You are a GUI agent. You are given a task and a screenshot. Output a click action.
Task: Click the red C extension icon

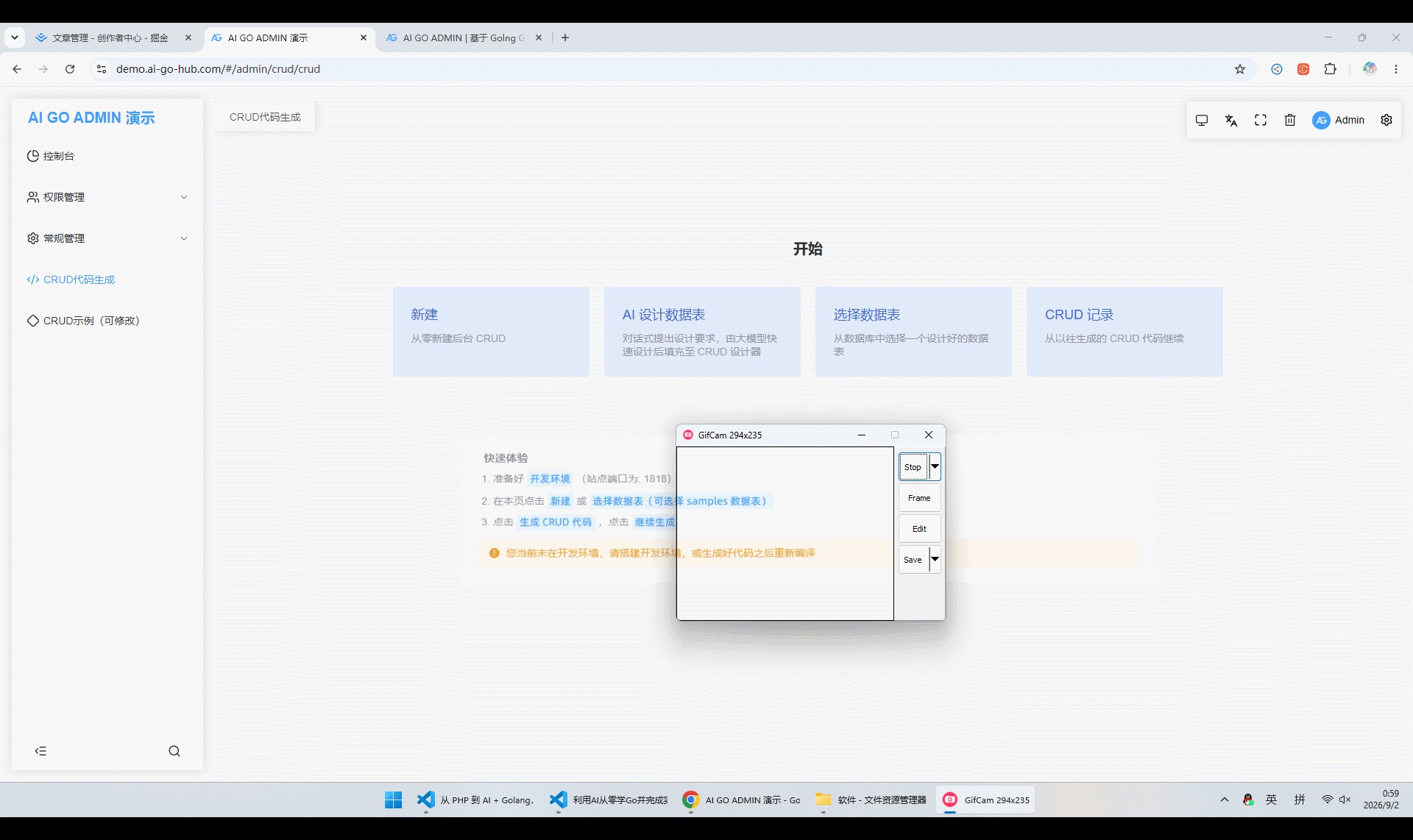1303,69
